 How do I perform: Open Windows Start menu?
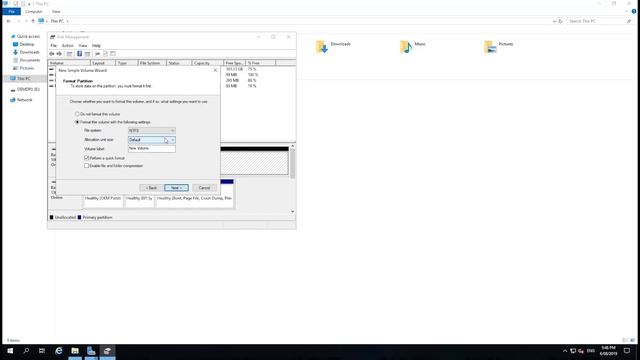click(x=10, y=351)
